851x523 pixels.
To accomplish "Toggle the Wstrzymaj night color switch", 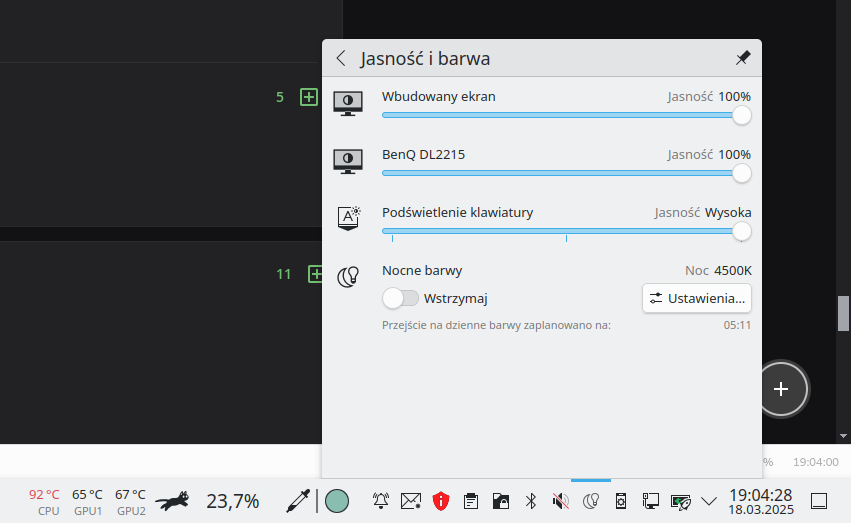I will click(401, 298).
